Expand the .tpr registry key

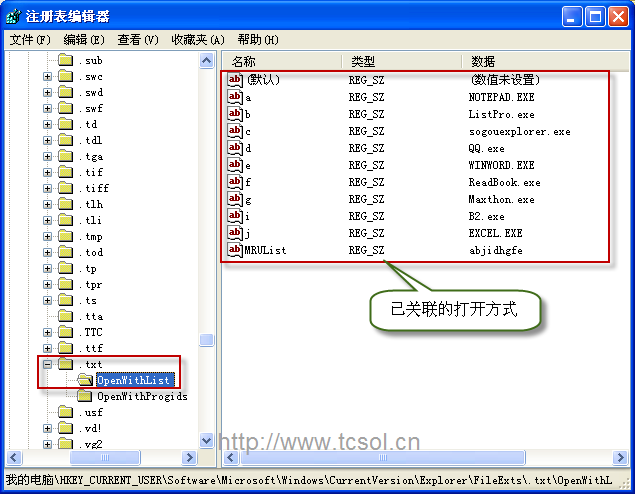[47, 285]
